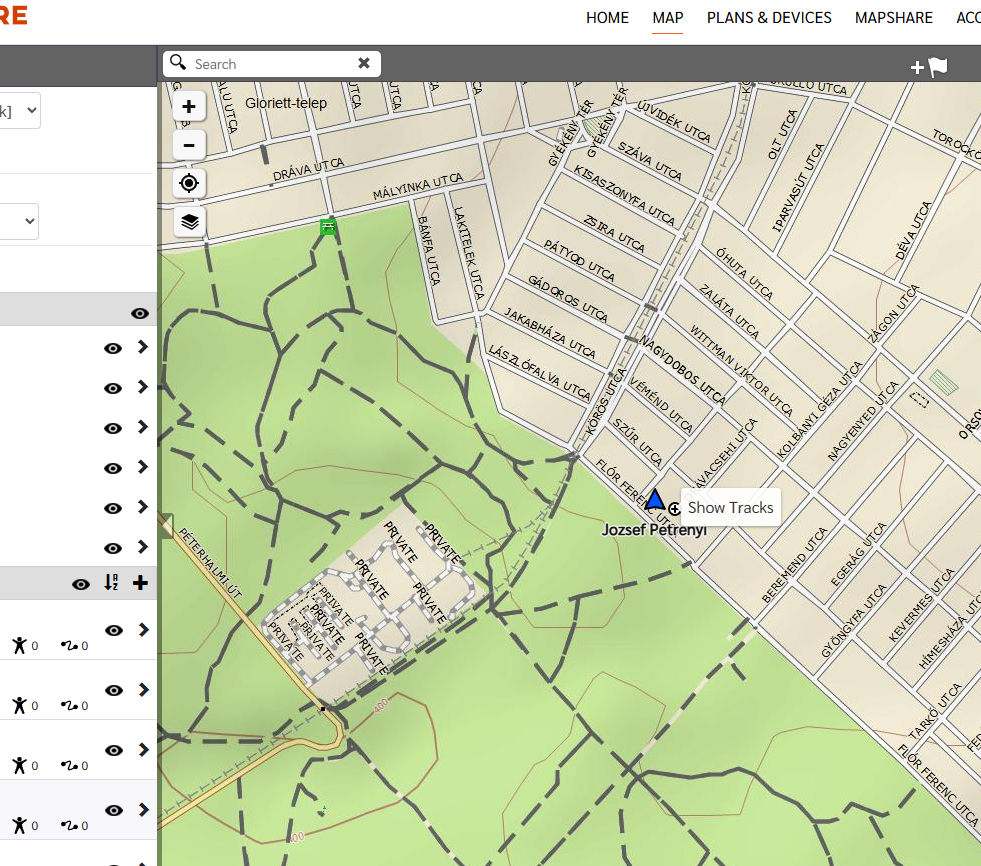Open the top sidebar dropdown ending in k]
This screenshot has width=981, height=866.
19,111
